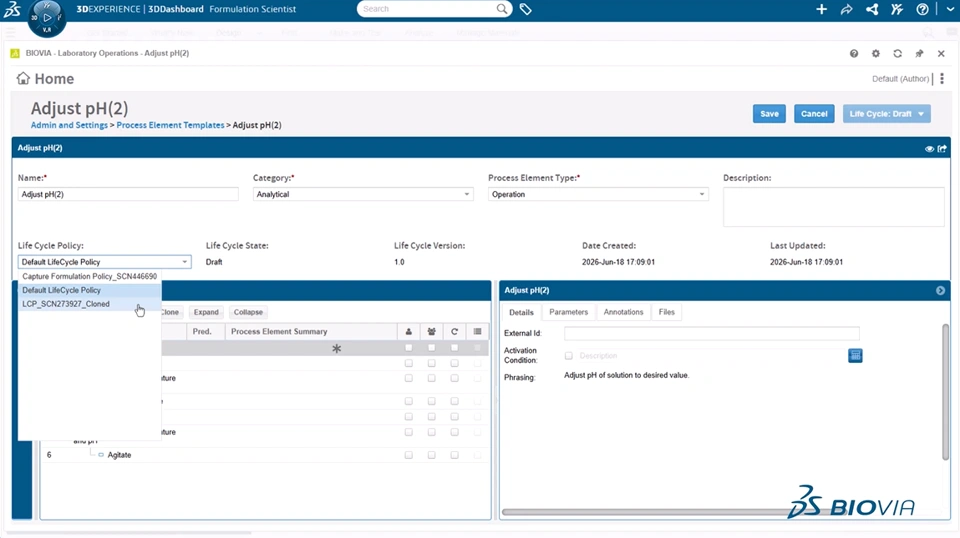Tick the group checkbox in the Agitate row
Screen dimensions: 960x538
click(432, 455)
